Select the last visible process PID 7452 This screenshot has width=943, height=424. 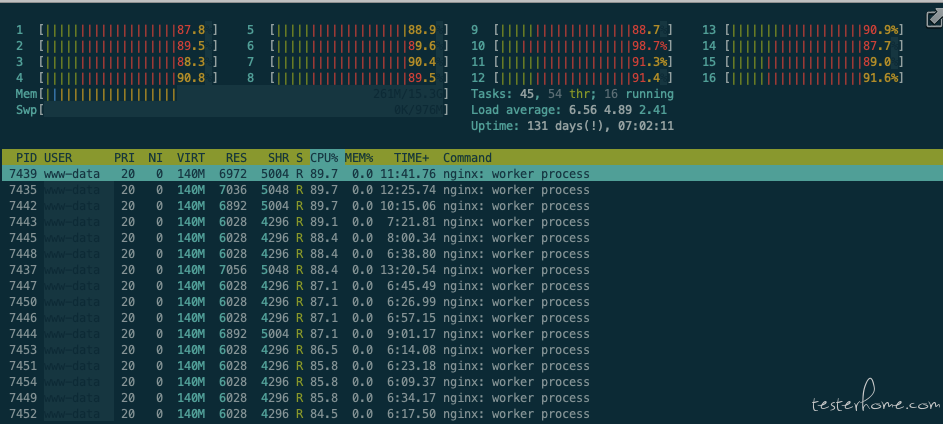300,414
